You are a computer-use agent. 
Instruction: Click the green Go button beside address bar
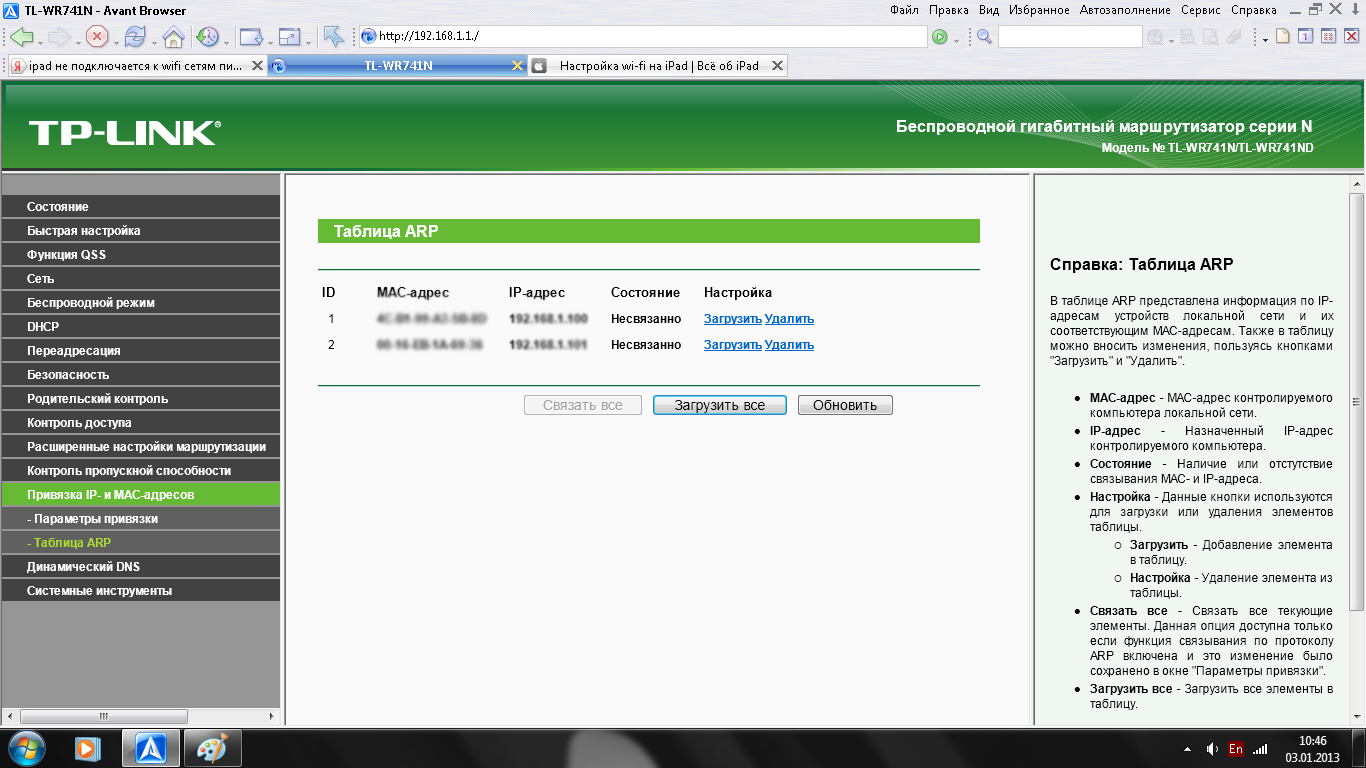[939, 37]
